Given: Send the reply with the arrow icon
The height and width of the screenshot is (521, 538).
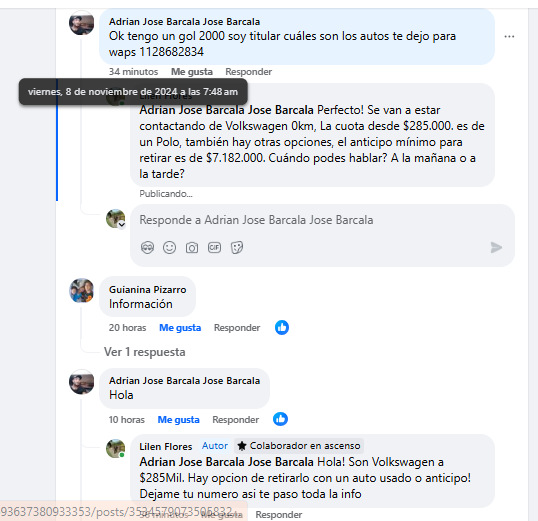Looking at the screenshot, I should point(496,247).
